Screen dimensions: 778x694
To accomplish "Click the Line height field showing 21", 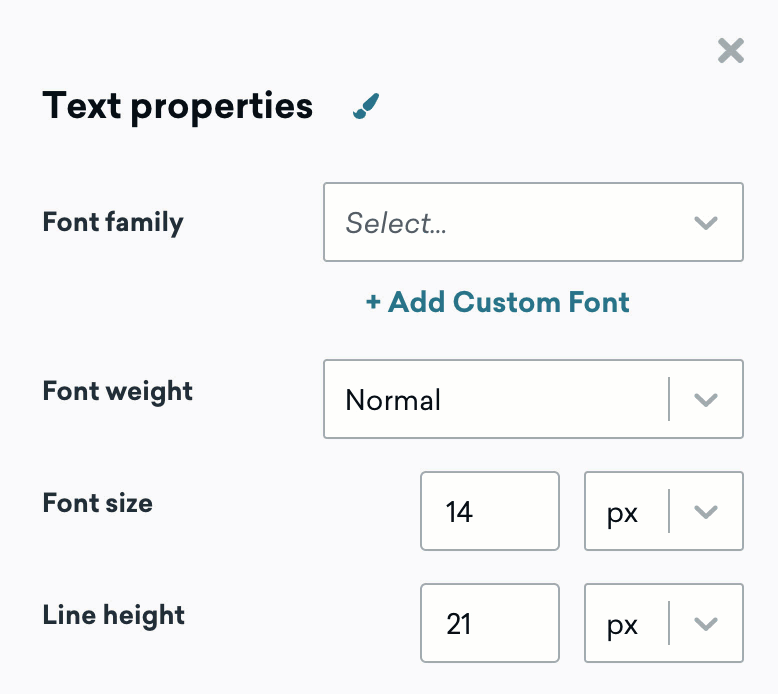I will click(x=490, y=623).
